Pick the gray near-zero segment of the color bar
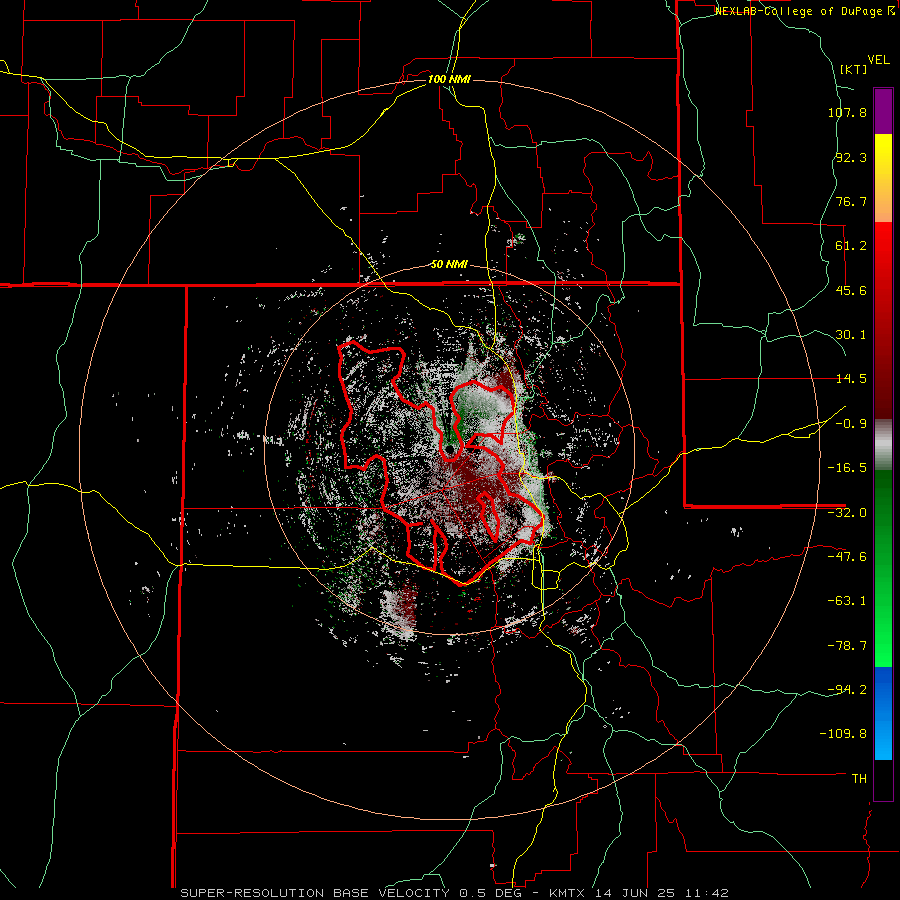This screenshot has width=900, height=900. (x=883, y=444)
